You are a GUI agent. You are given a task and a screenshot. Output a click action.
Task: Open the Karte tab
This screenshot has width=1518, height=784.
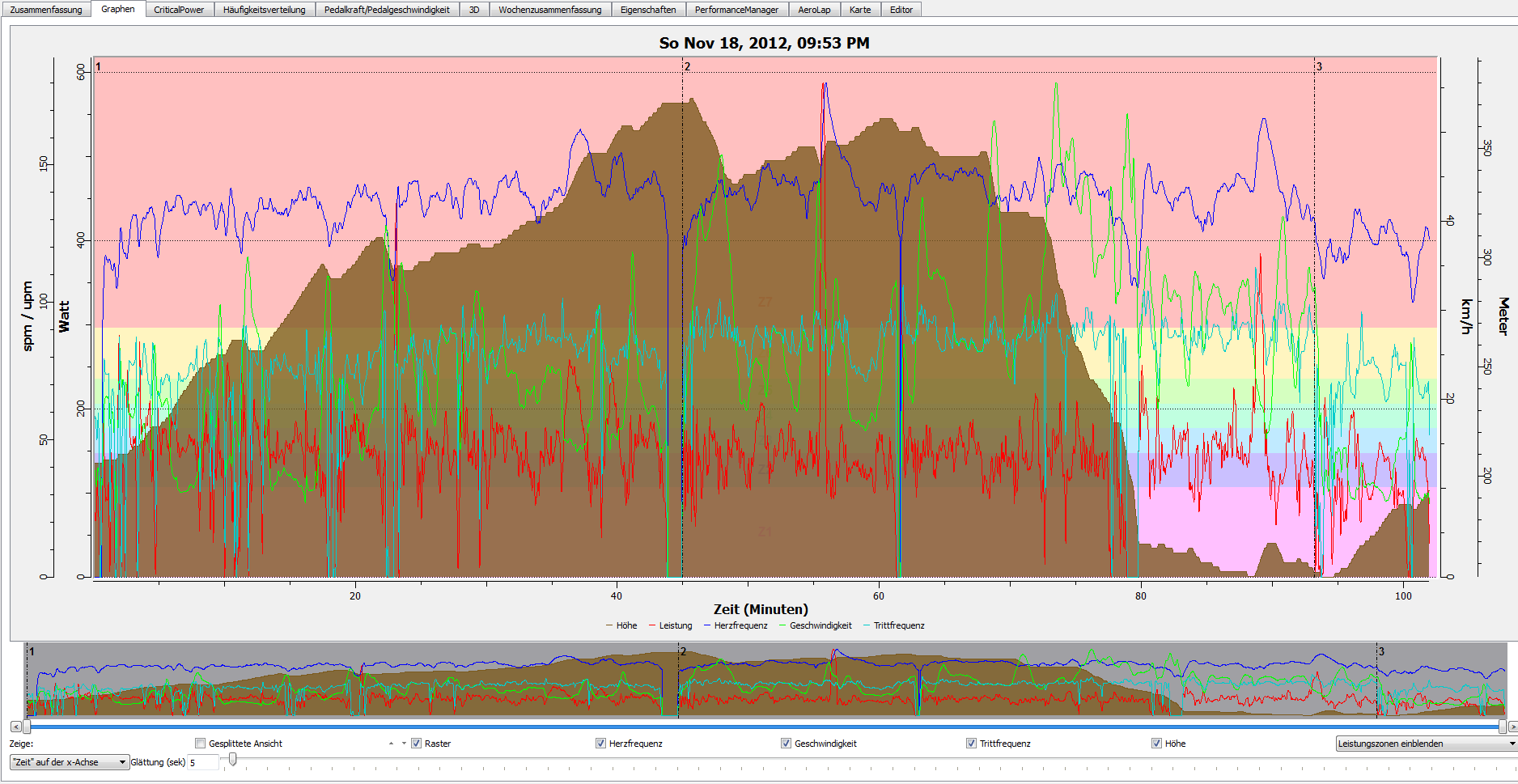coord(860,10)
